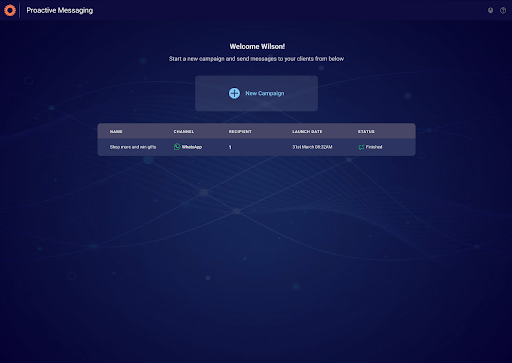The height and width of the screenshot is (363, 512).
Task: Sort by the Channel column header
Action: point(184,132)
